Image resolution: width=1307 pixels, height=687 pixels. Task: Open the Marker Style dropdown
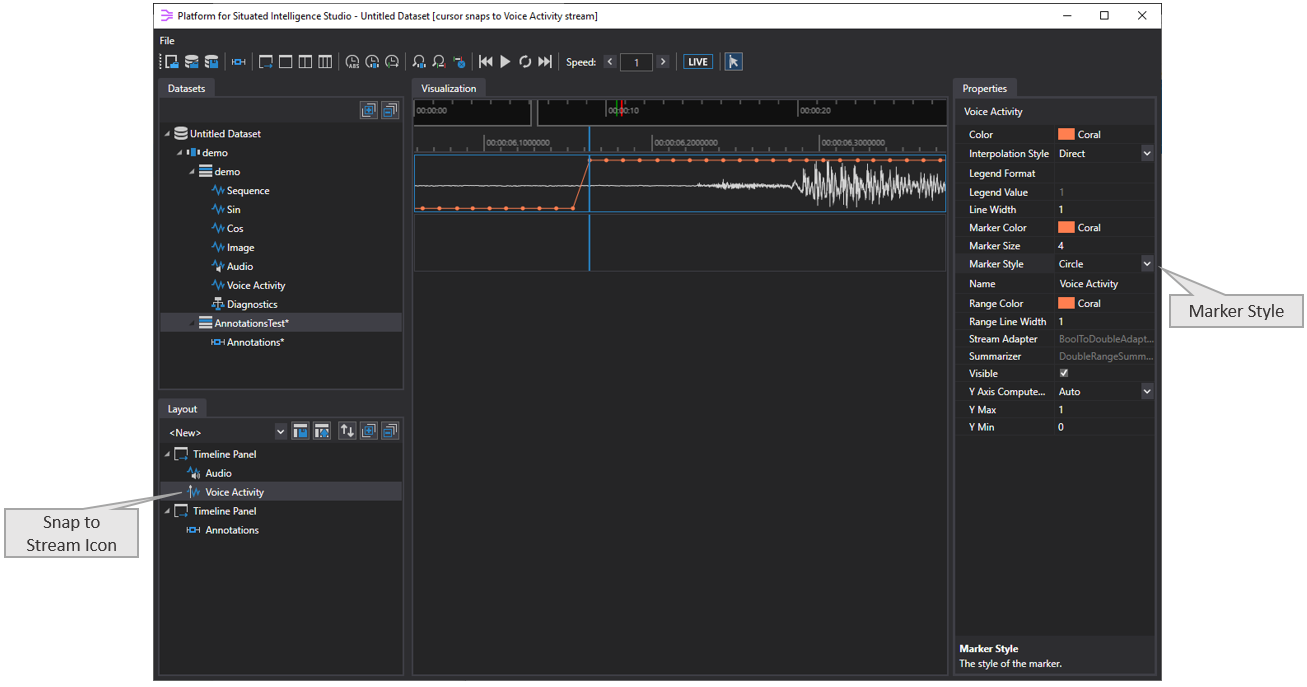pos(1147,264)
